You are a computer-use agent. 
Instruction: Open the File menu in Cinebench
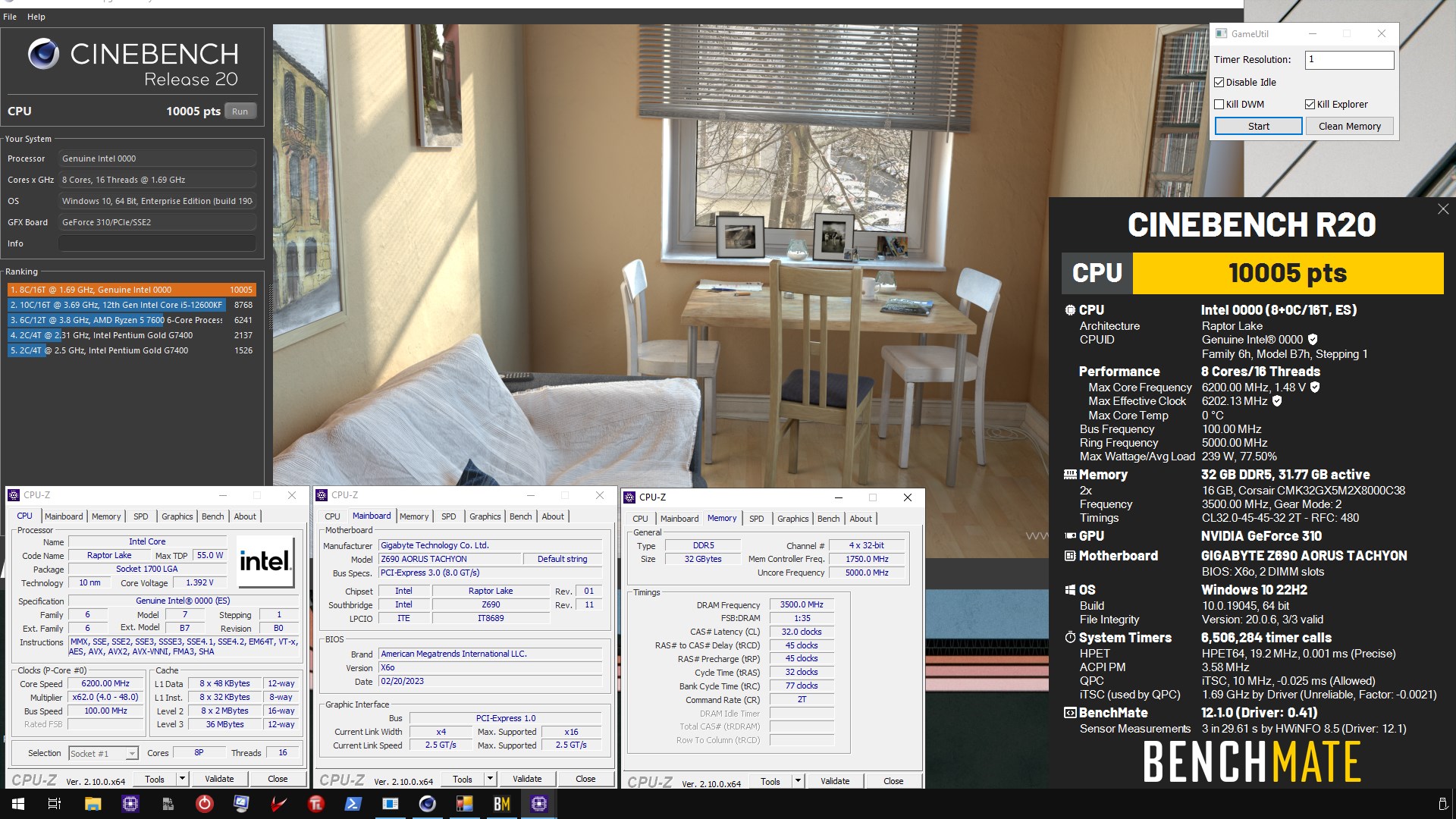(x=10, y=17)
